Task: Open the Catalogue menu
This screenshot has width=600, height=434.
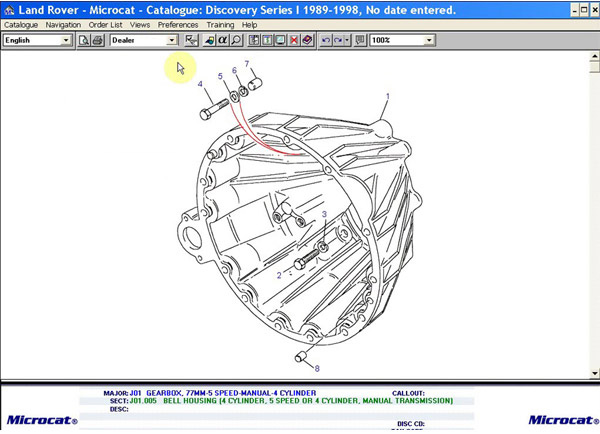Action: point(21,25)
